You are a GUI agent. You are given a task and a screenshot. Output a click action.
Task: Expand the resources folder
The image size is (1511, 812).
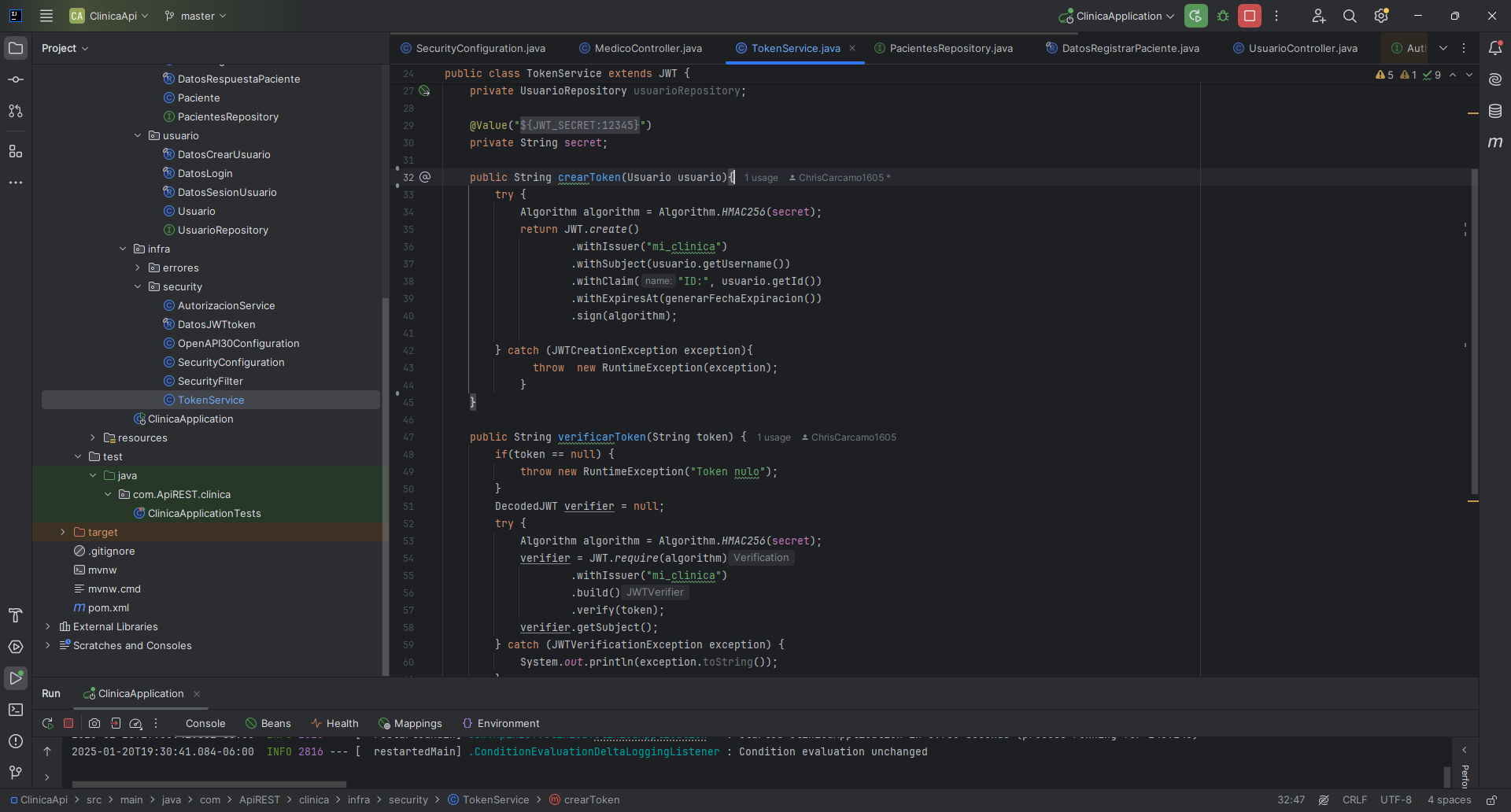[93, 437]
